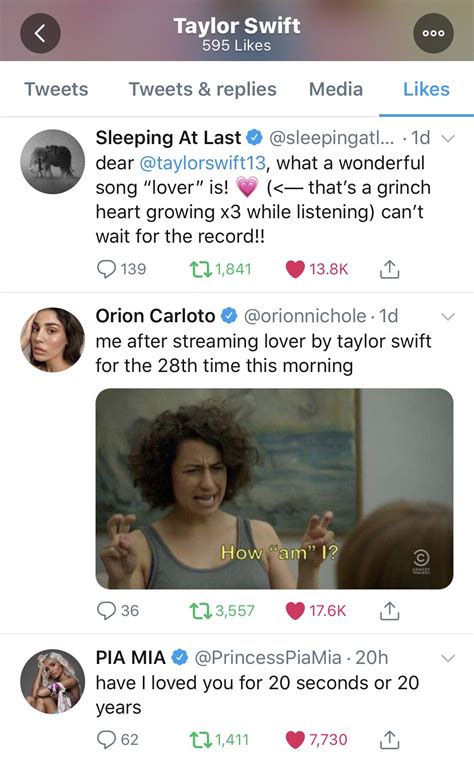The image size is (474, 760).
Task: Switch to the Tweets tab
Action: coord(56,89)
